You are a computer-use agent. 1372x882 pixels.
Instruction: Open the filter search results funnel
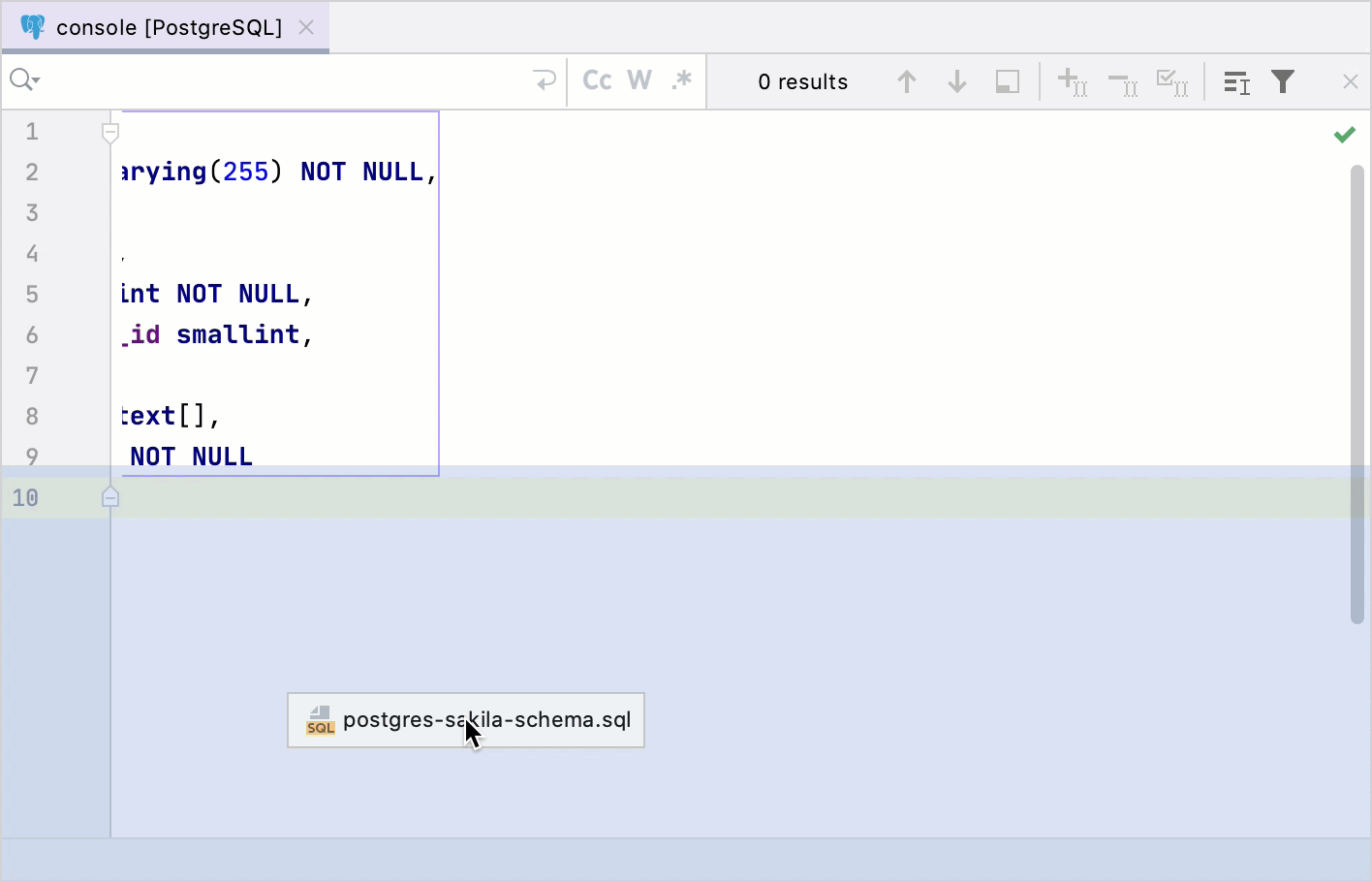click(1283, 81)
